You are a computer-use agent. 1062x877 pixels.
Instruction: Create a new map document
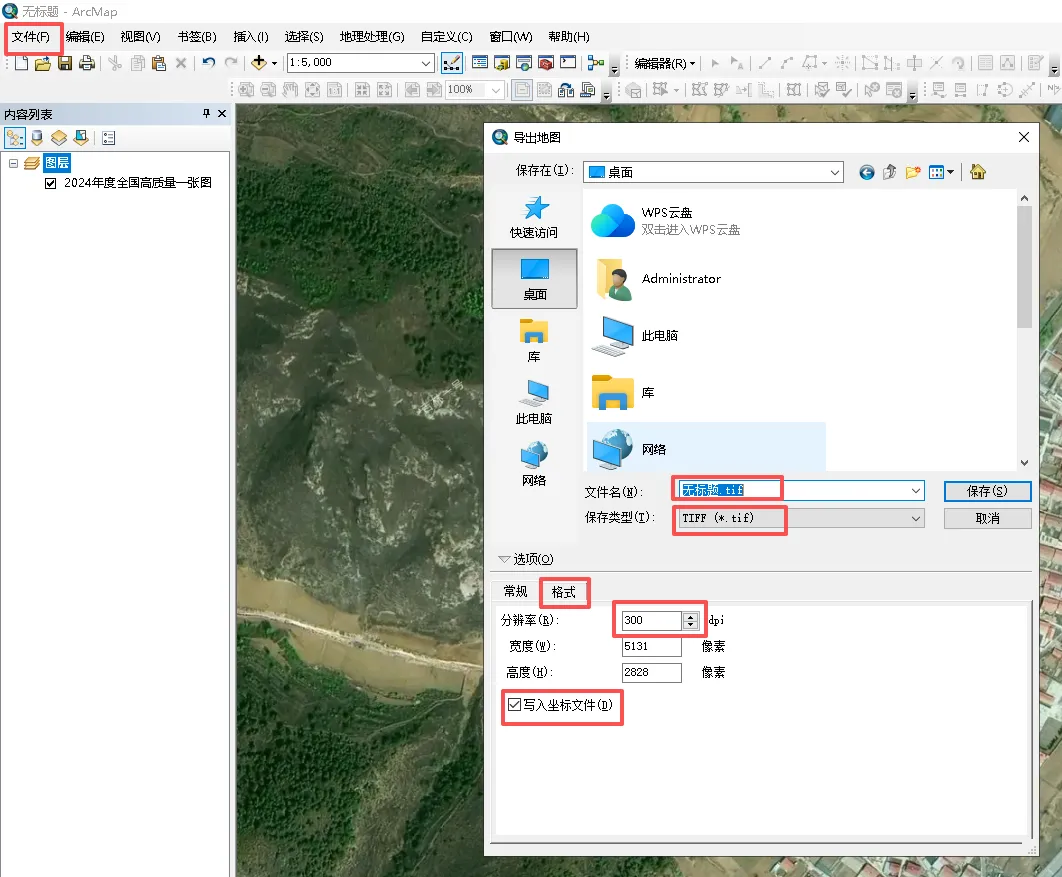click(22, 63)
